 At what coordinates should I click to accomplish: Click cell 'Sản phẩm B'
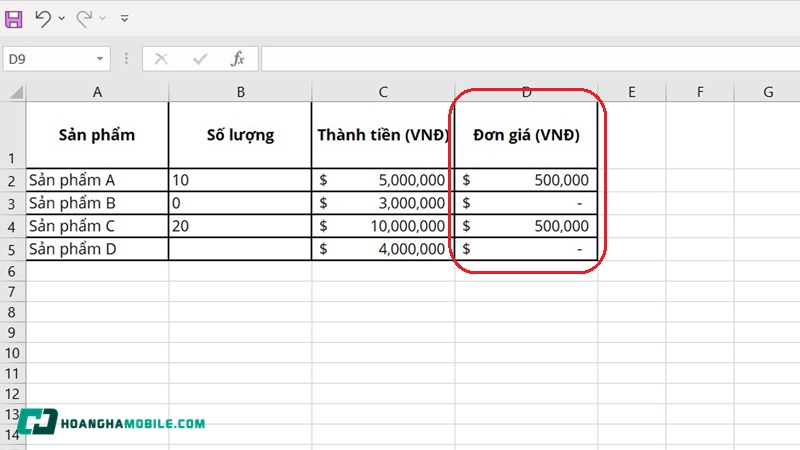click(x=97, y=203)
